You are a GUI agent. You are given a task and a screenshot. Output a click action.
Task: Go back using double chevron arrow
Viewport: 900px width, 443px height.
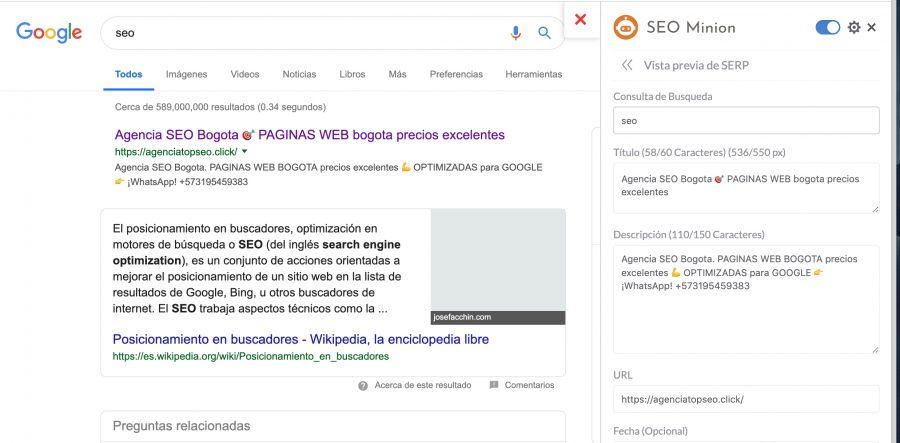tap(627, 65)
